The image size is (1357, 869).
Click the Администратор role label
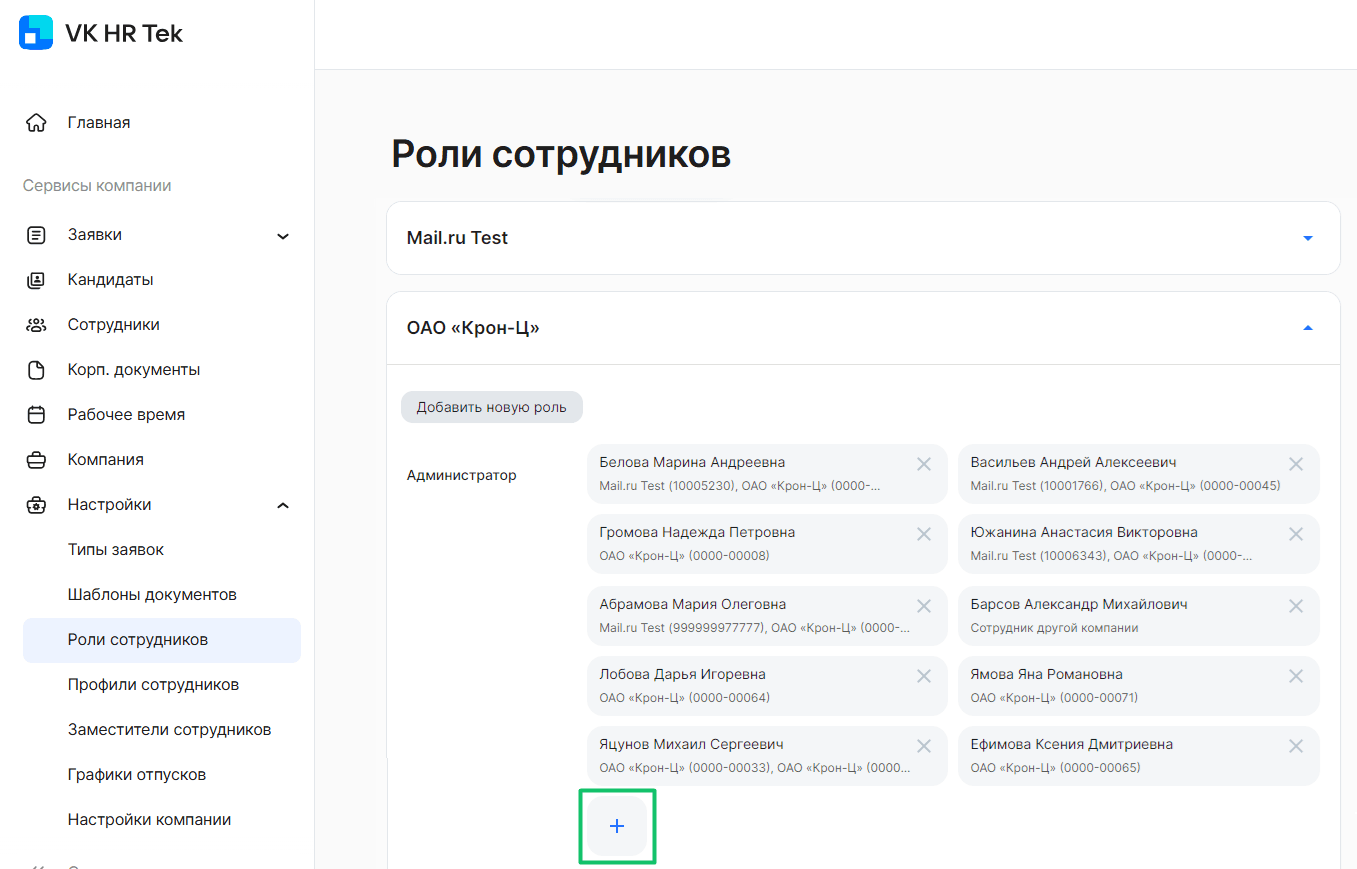[461, 475]
